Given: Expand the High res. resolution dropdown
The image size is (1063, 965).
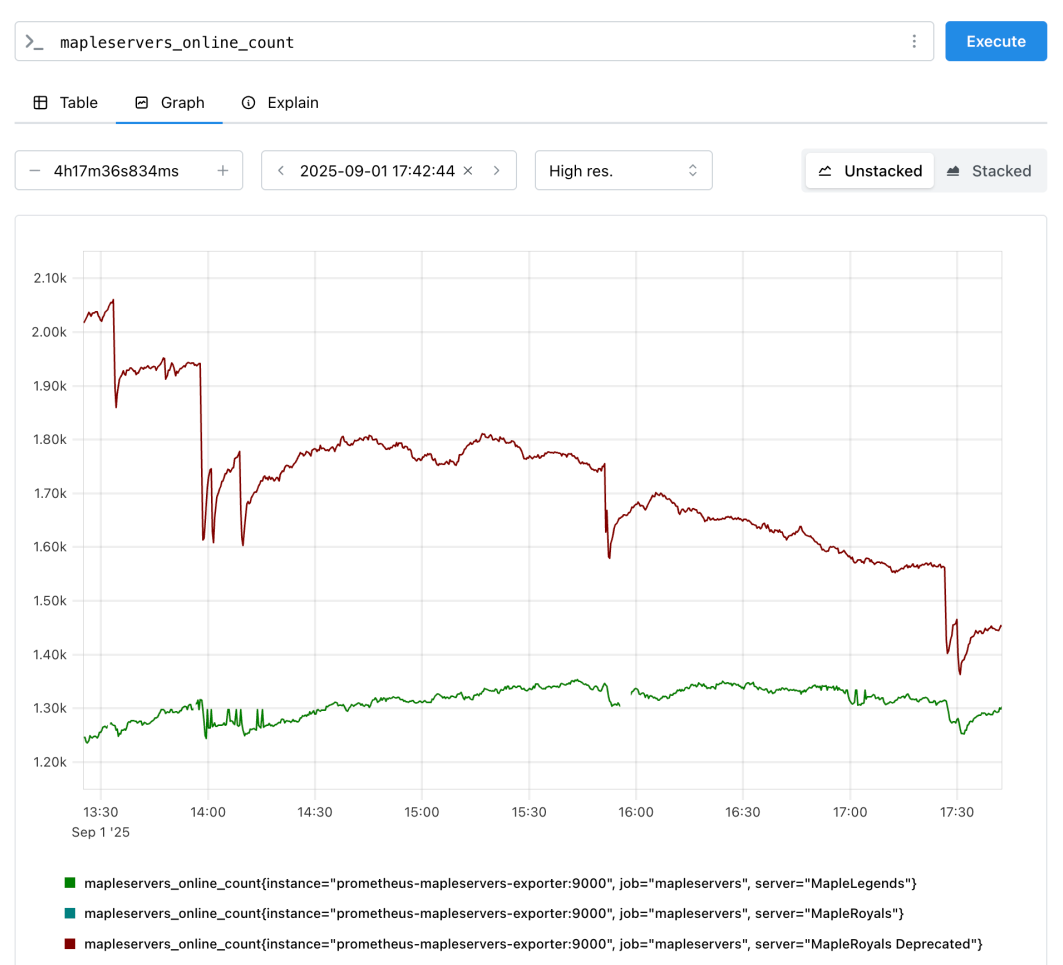Looking at the screenshot, I should 623,171.
